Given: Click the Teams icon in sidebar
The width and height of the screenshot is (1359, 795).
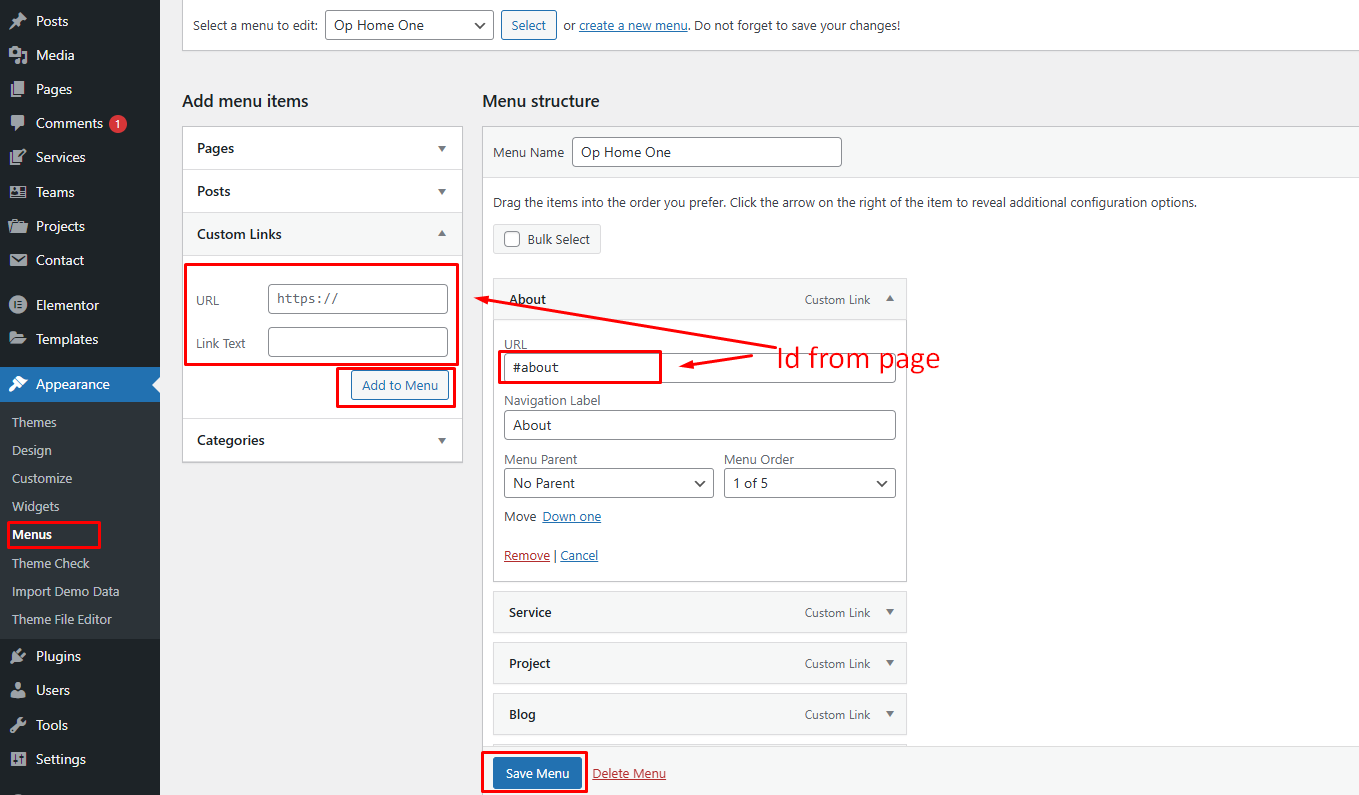Looking at the screenshot, I should (x=18, y=192).
